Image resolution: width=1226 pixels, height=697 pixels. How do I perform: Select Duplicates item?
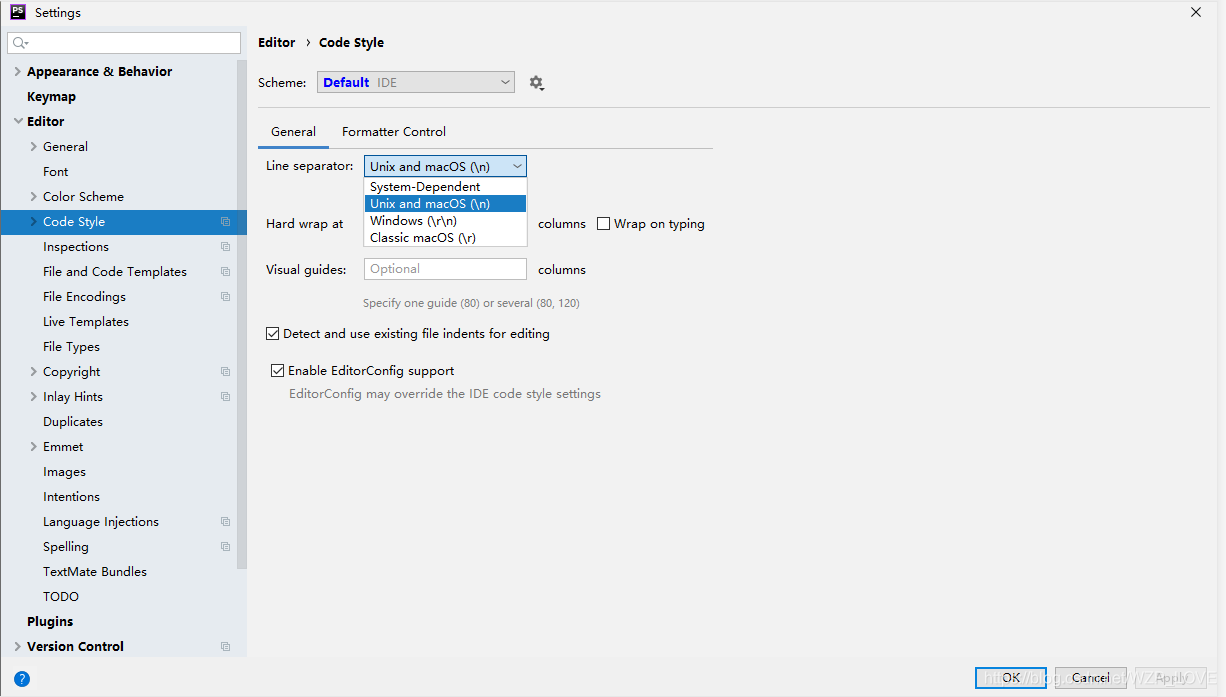pos(73,422)
